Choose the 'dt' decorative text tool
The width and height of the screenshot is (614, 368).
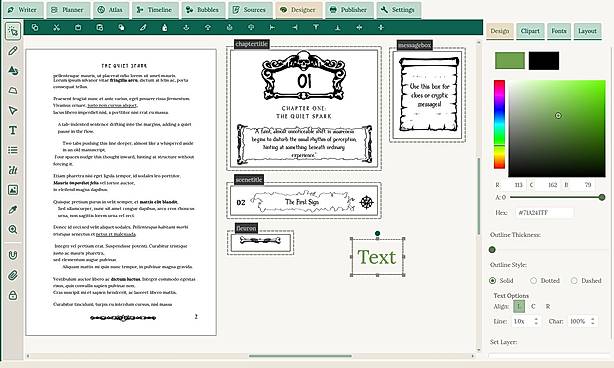(x=13, y=170)
